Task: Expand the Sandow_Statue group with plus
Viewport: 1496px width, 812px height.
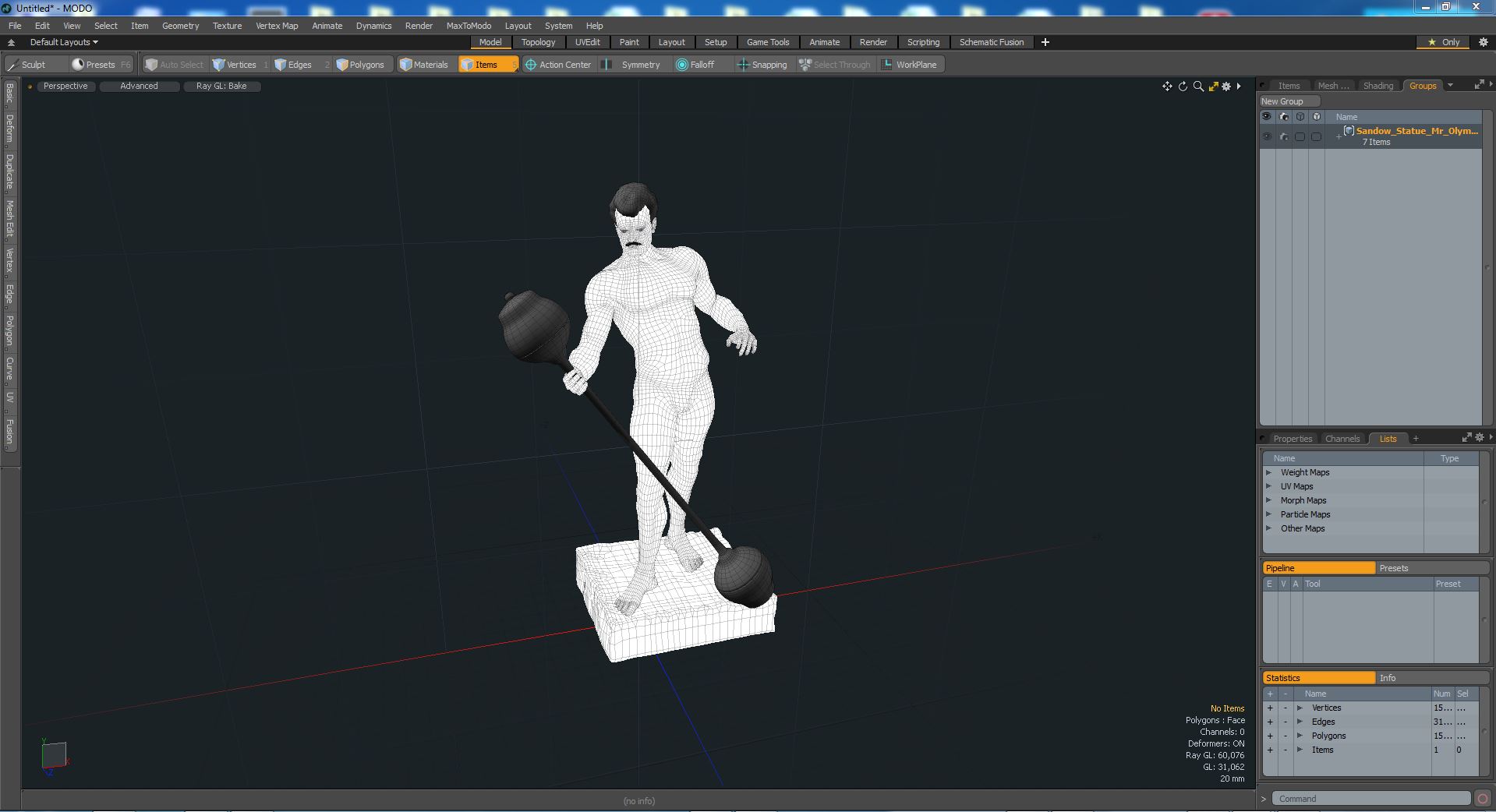Action: (1339, 137)
